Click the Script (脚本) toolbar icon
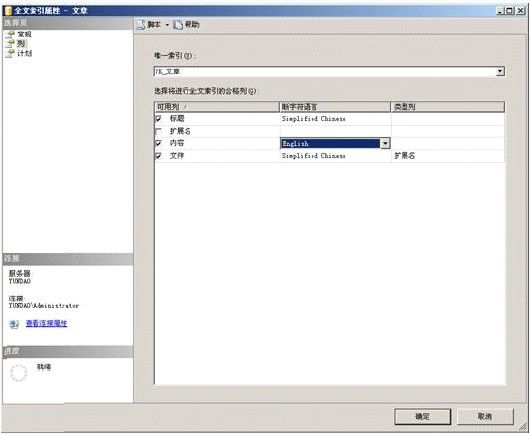Viewport: 530px width, 434px height. (141, 25)
